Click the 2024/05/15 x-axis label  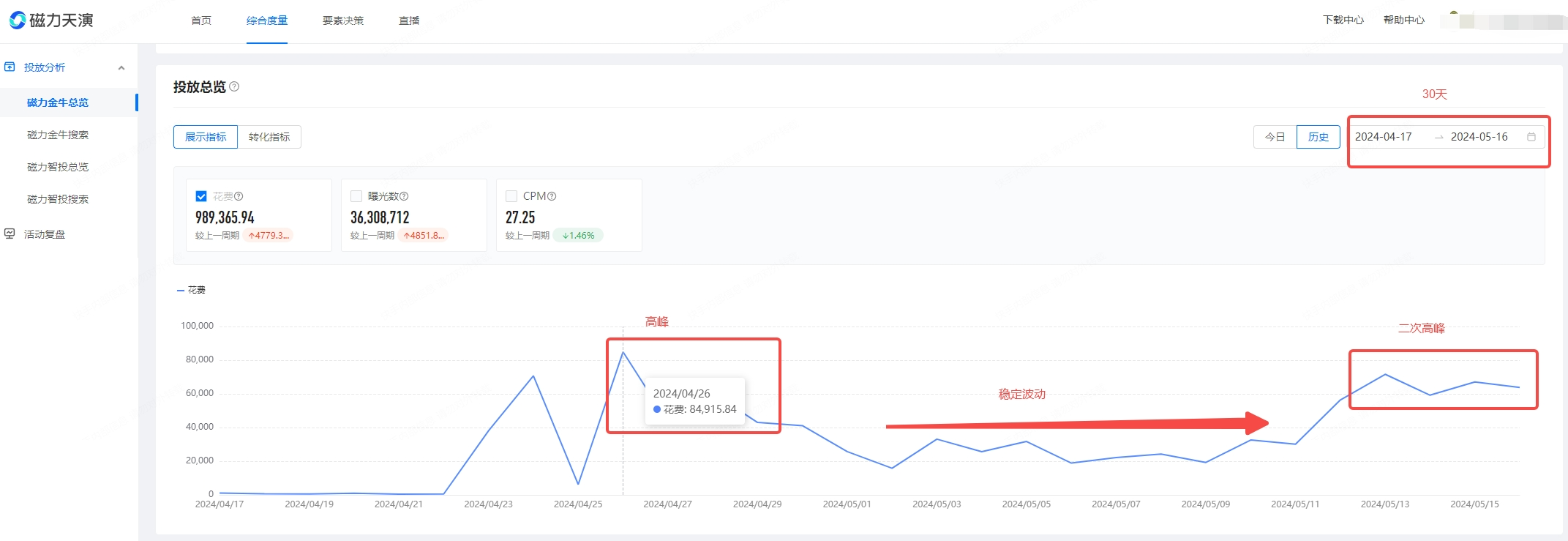[1475, 504]
